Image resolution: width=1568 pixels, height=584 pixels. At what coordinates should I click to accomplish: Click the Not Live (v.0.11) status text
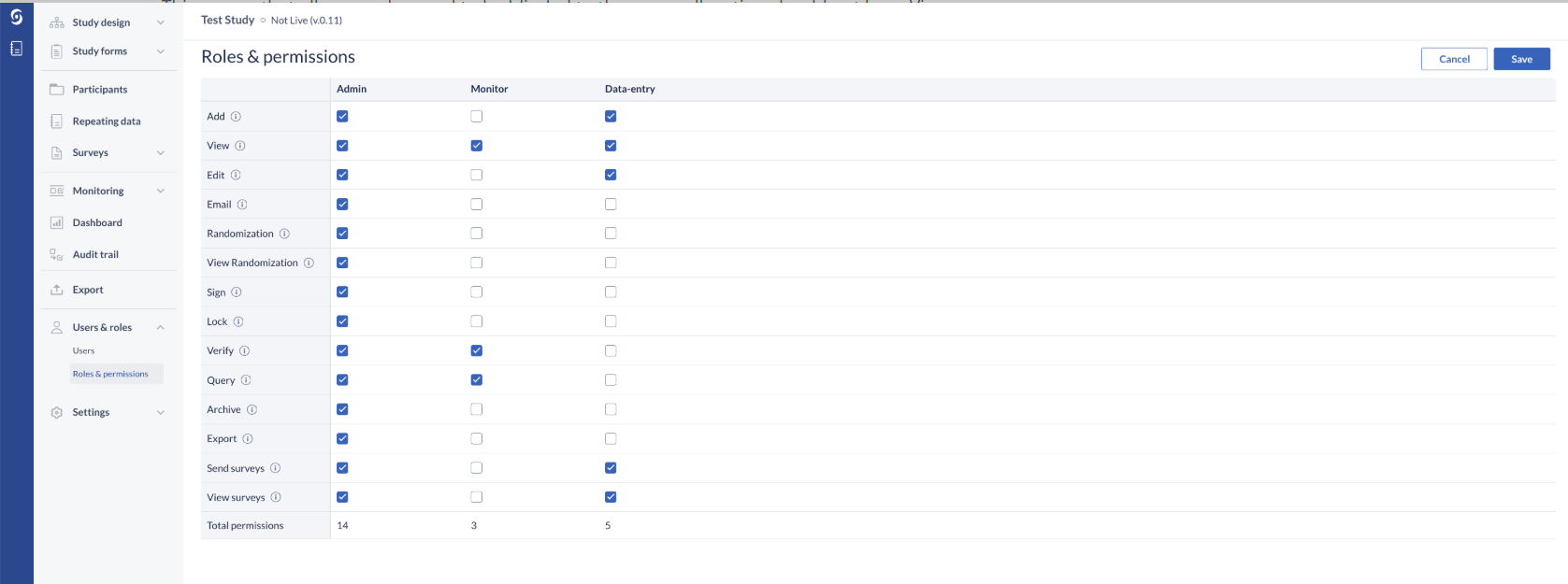(x=307, y=21)
